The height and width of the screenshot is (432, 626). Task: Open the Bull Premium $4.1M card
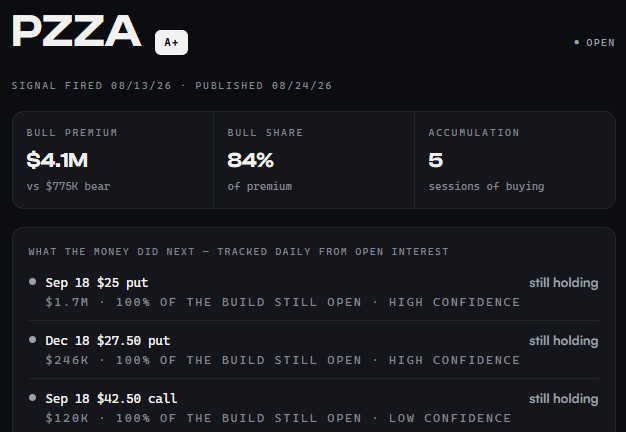(113, 160)
